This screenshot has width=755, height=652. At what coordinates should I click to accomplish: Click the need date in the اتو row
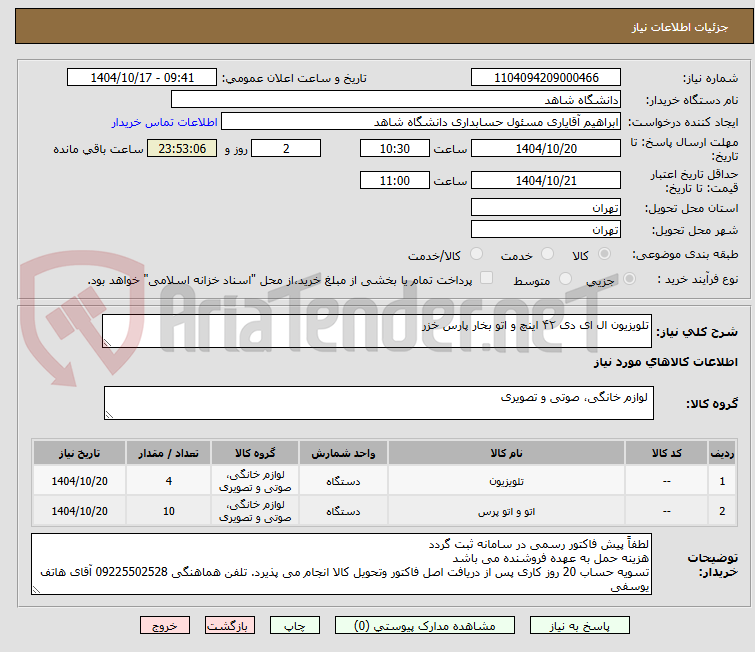(79, 511)
